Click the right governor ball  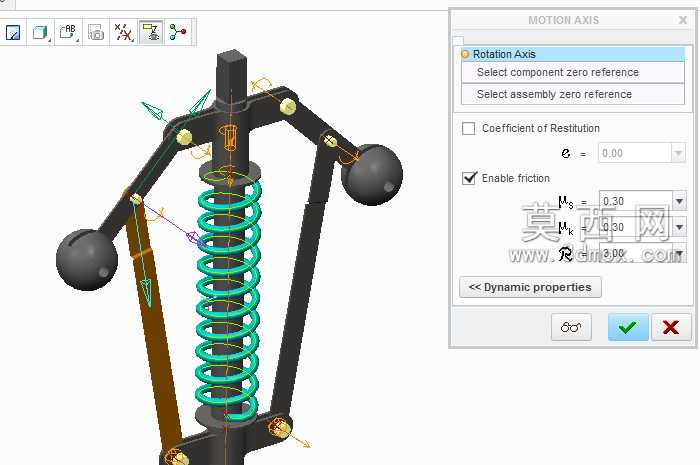point(372,174)
